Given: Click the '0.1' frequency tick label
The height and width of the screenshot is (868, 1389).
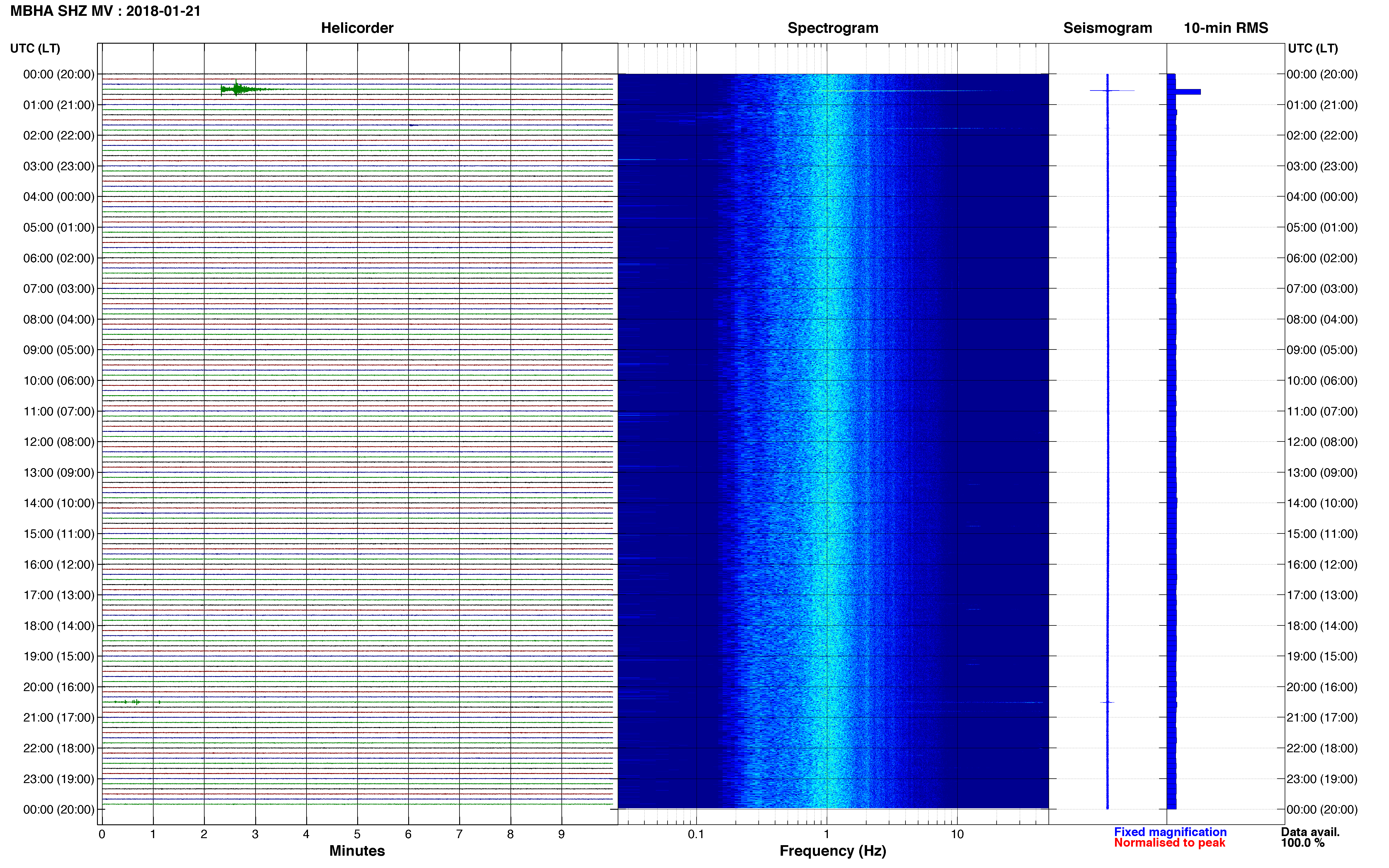Looking at the screenshot, I should coord(696,834).
